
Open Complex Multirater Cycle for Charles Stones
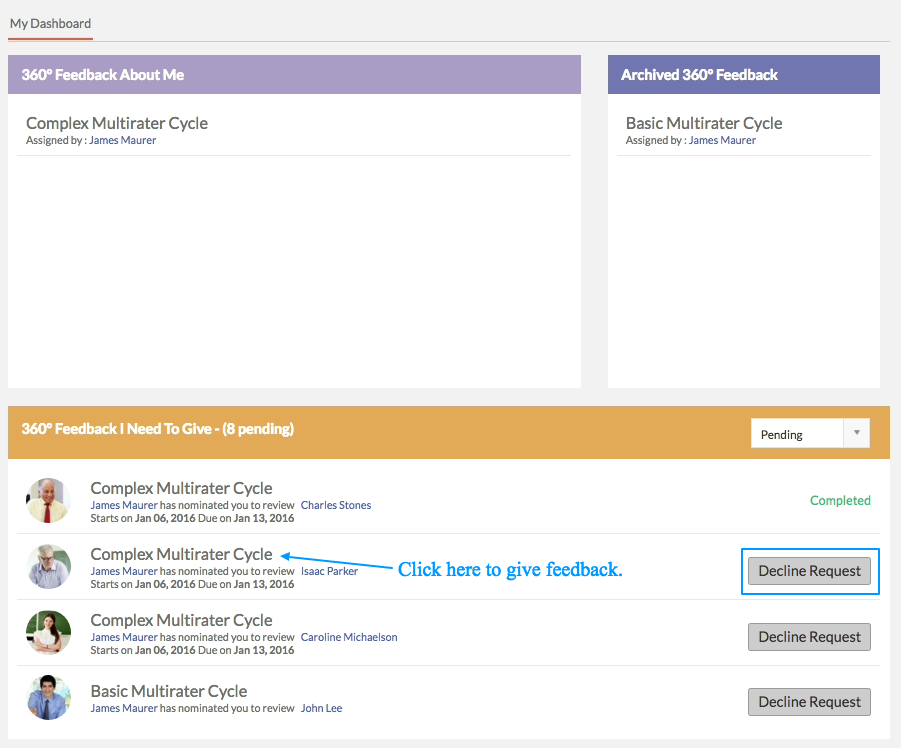point(182,488)
